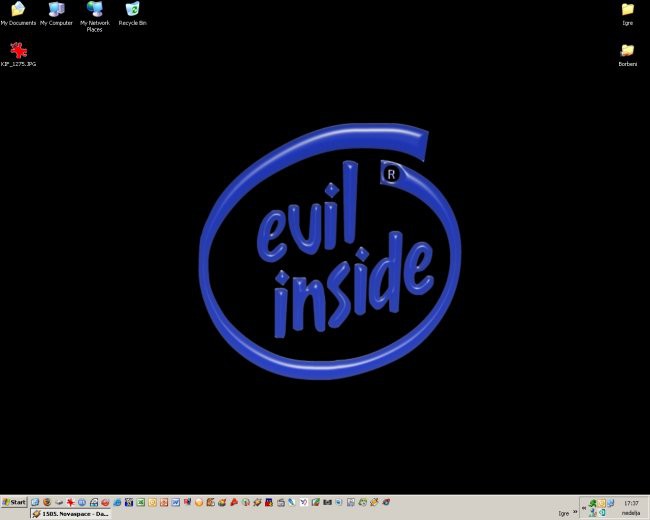Screen dimensions: 650x520
Task: Click the 17:37 clock in the system tray
Action: 631,503
